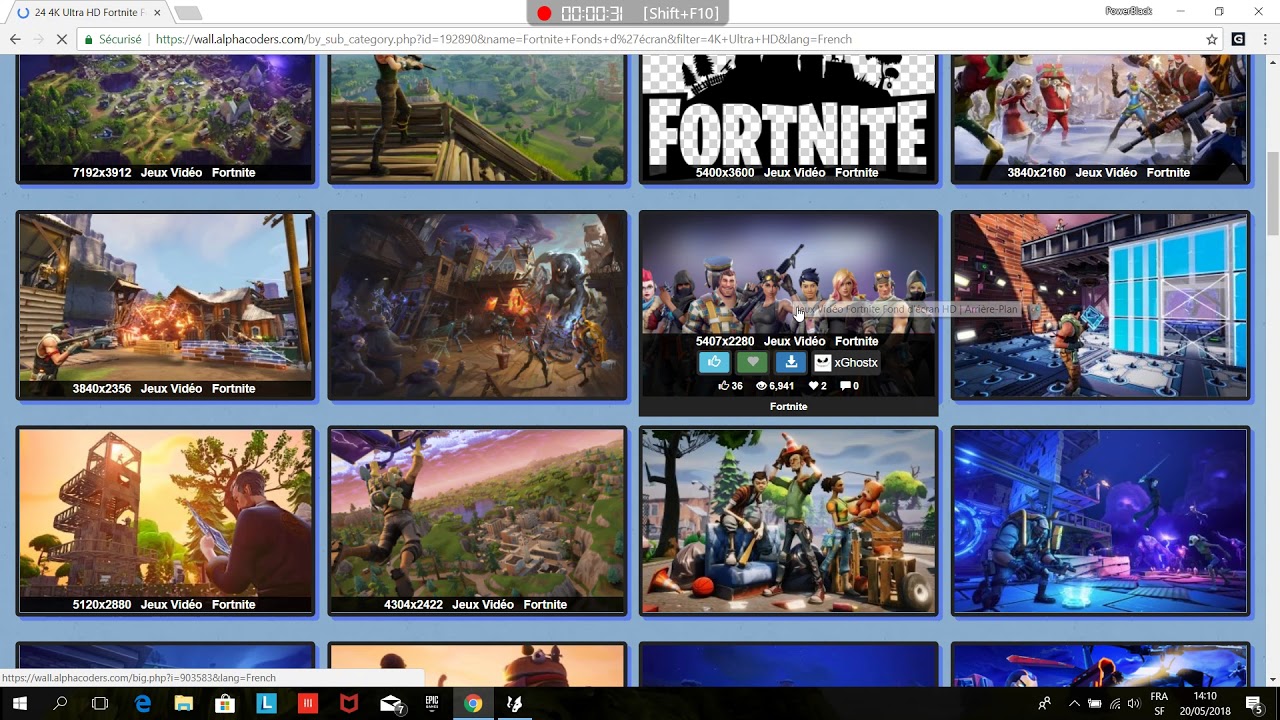Click the blue download button on hovered wallpaper
This screenshot has width=1280, height=720.
click(x=791, y=363)
